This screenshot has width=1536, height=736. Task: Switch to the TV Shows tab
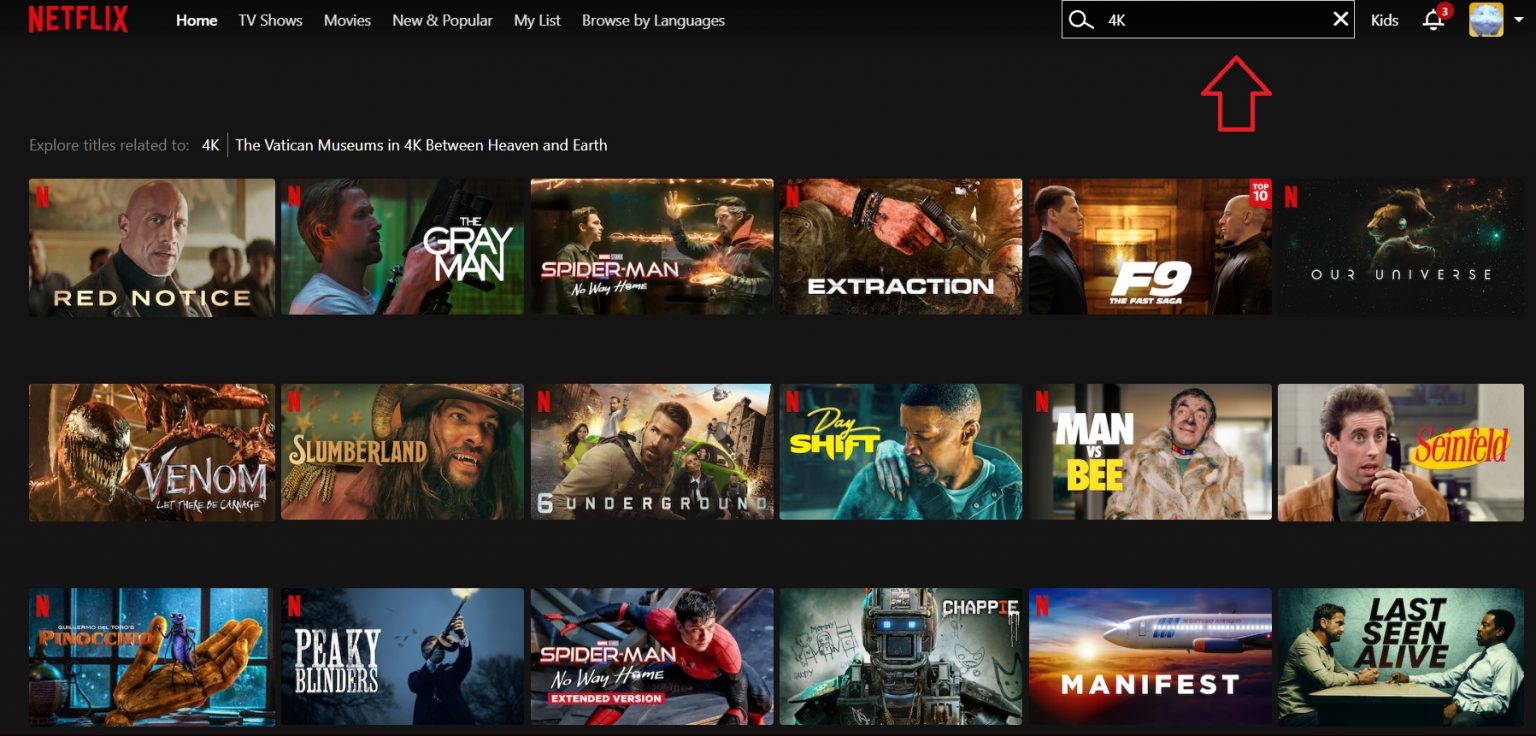coord(269,20)
